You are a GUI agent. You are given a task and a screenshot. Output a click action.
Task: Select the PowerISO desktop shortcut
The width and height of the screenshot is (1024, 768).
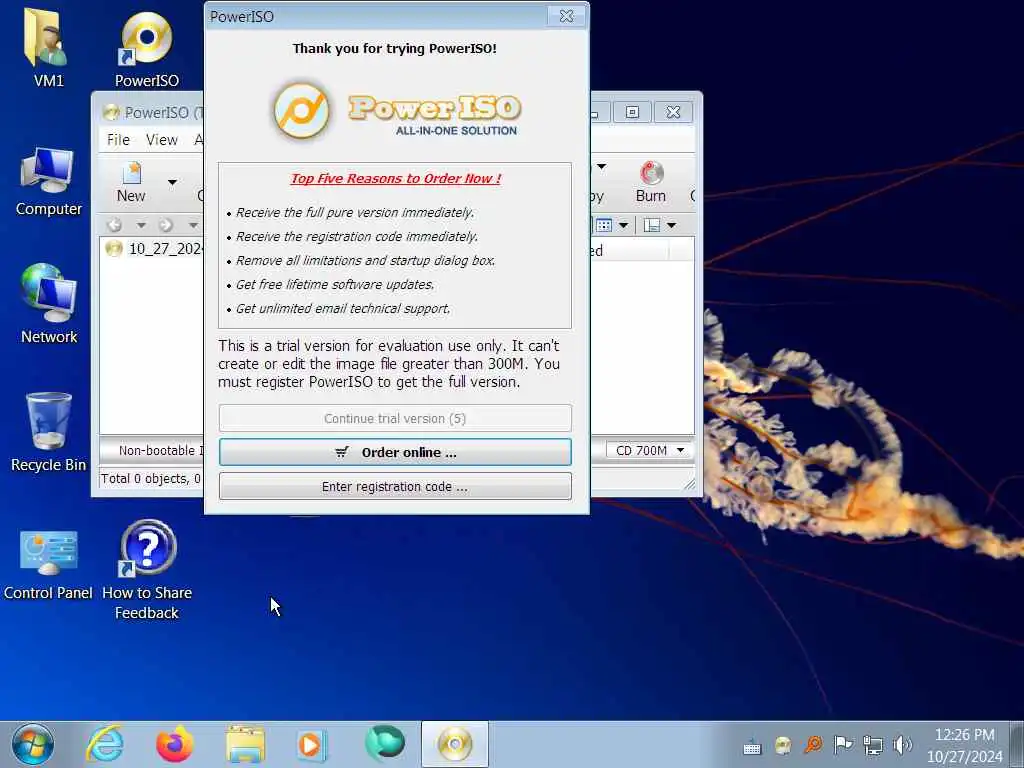146,50
